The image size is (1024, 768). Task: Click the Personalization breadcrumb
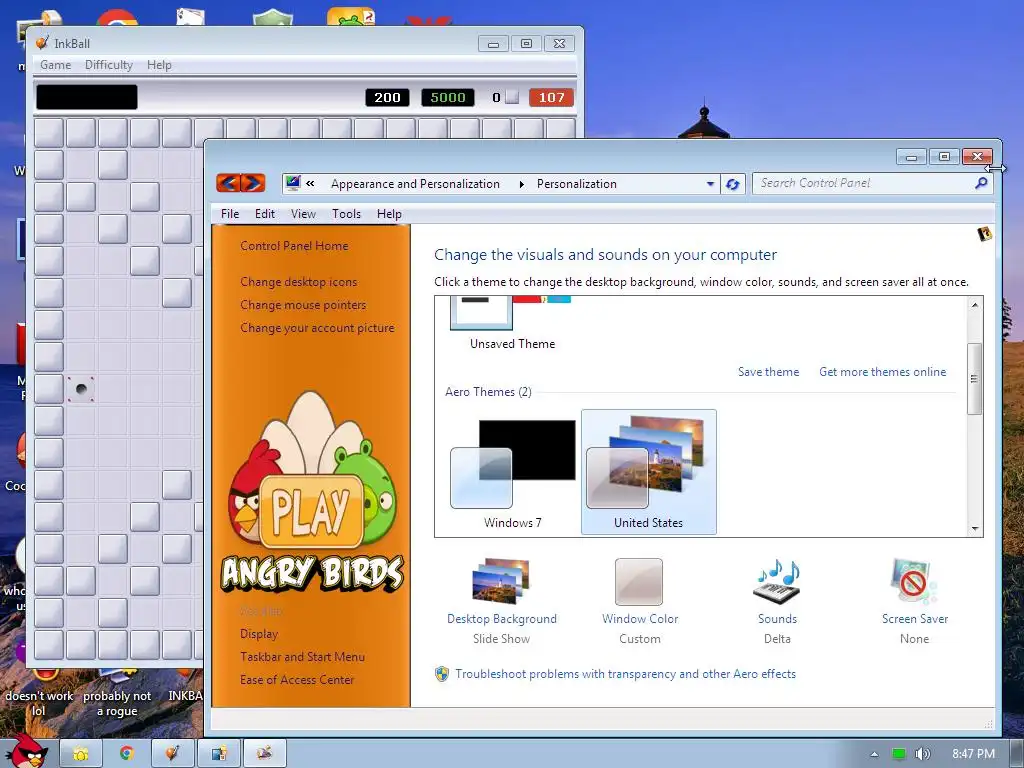pos(577,184)
